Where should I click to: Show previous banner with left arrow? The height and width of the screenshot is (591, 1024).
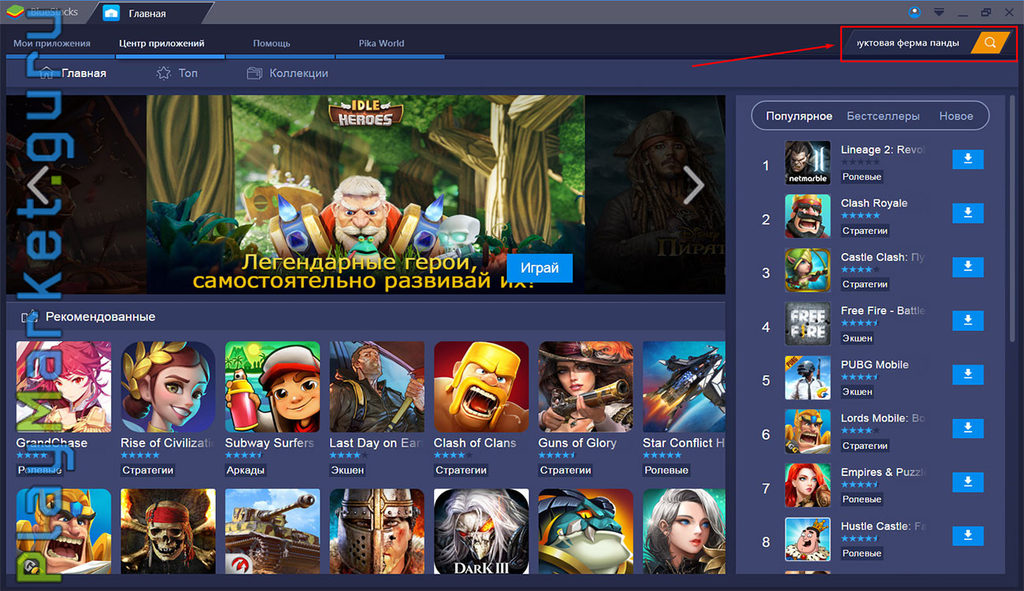click(x=39, y=185)
